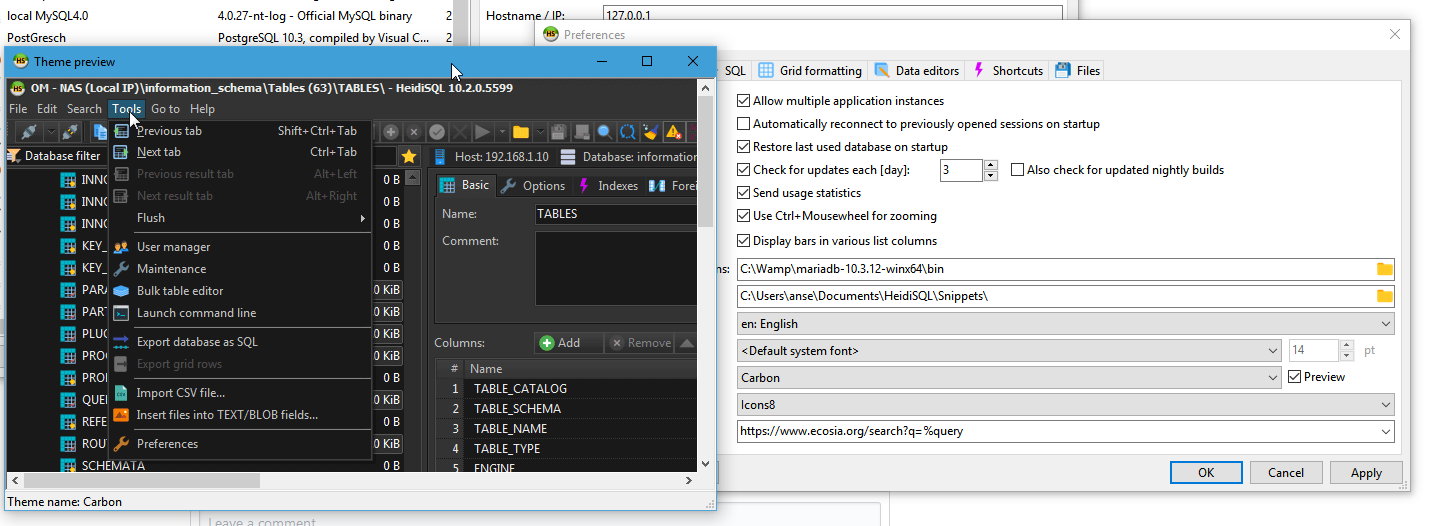The height and width of the screenshot is (526, 1438).
Task: Click the Bulk table editor blue icon
Action: point(120,291)
